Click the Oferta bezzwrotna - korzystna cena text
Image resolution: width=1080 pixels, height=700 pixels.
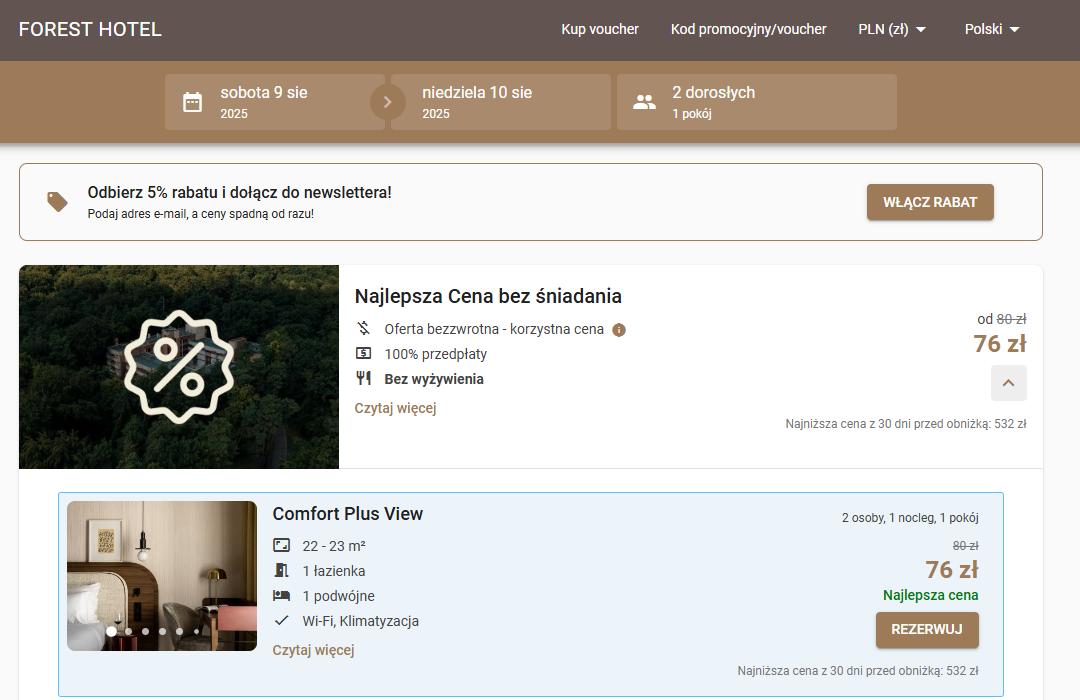pos(494,329)
